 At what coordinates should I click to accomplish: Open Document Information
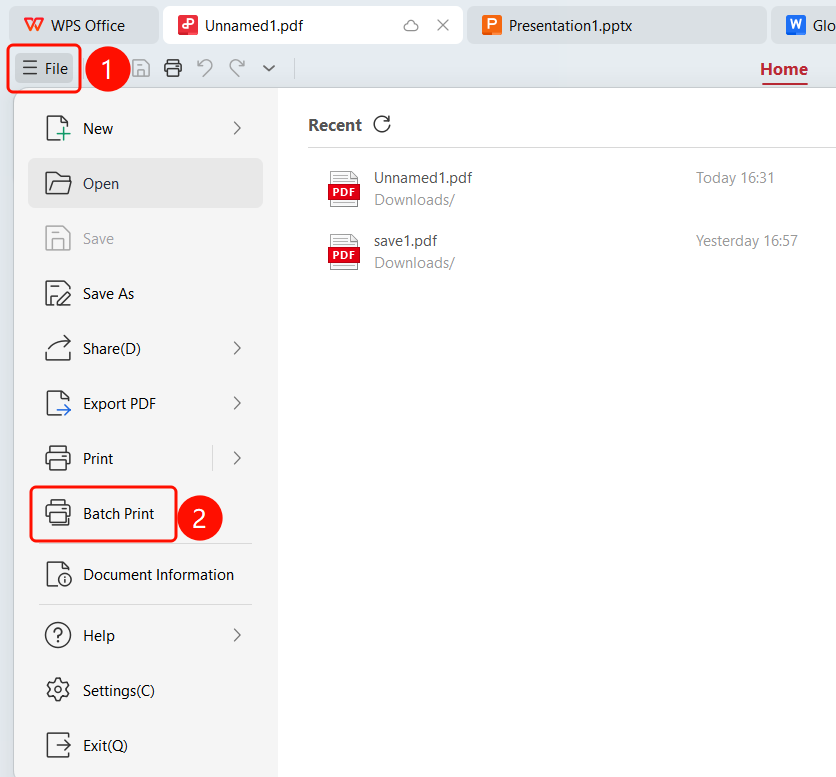click(145, 575)
